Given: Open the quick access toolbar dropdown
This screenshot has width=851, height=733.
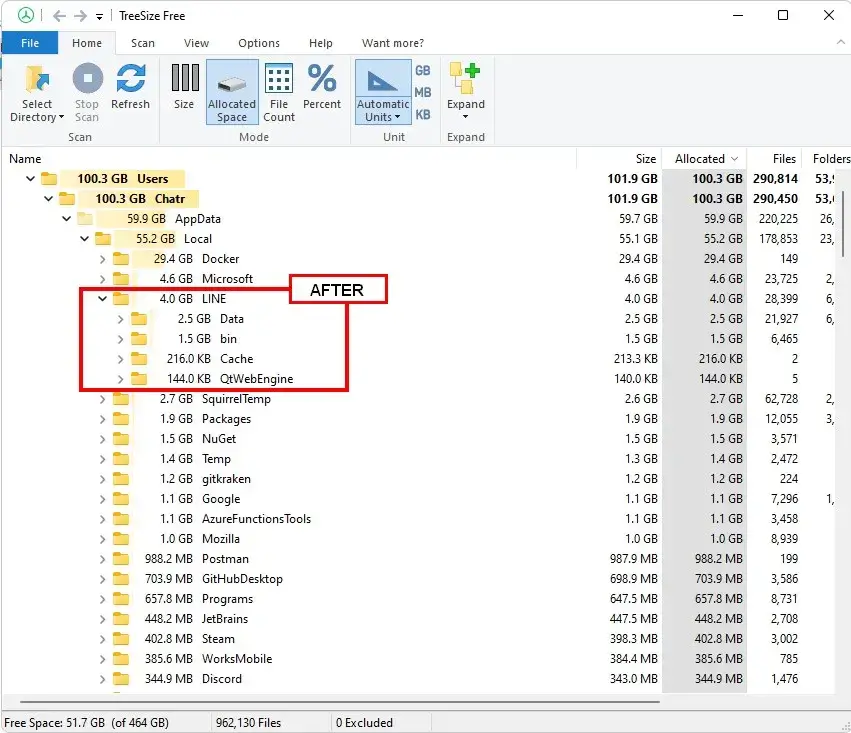Looking at the screenshot, I should point(99,17).
